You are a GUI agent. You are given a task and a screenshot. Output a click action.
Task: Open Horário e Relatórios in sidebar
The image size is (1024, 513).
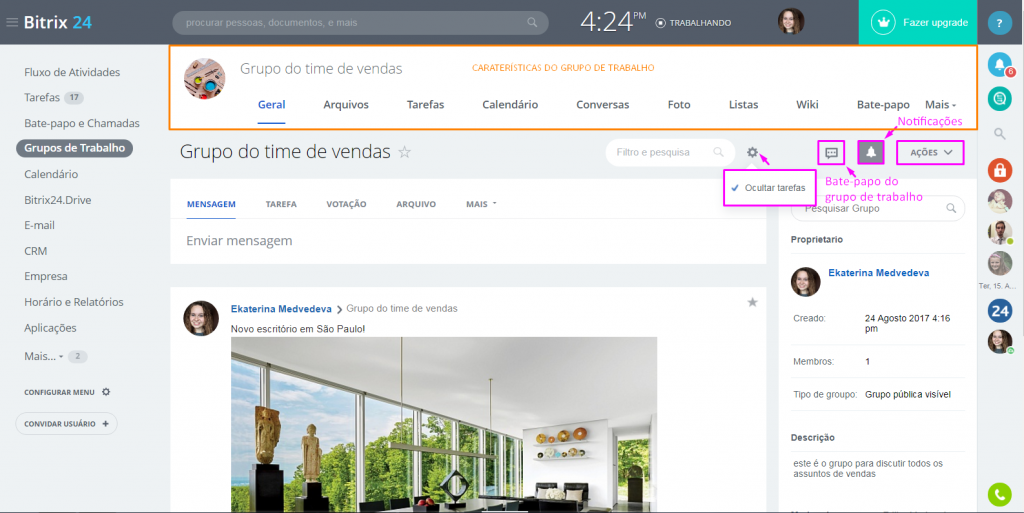[x=74, y=302]
